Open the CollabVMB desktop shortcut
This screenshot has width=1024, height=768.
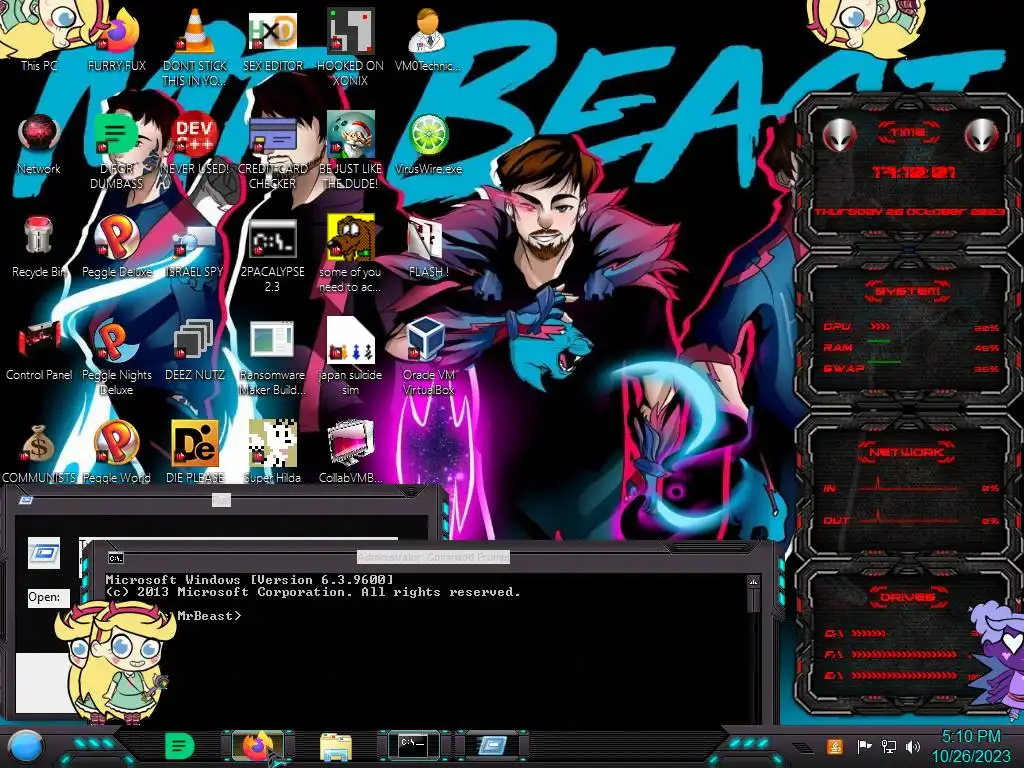(350, 452)
